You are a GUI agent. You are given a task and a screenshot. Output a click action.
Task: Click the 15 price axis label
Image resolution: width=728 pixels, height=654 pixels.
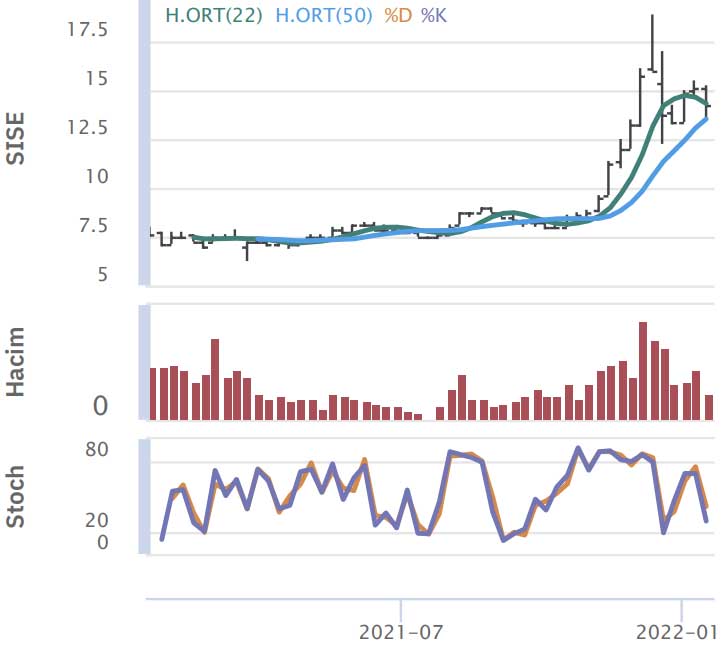pyautogui.click(x=97, y=79)
